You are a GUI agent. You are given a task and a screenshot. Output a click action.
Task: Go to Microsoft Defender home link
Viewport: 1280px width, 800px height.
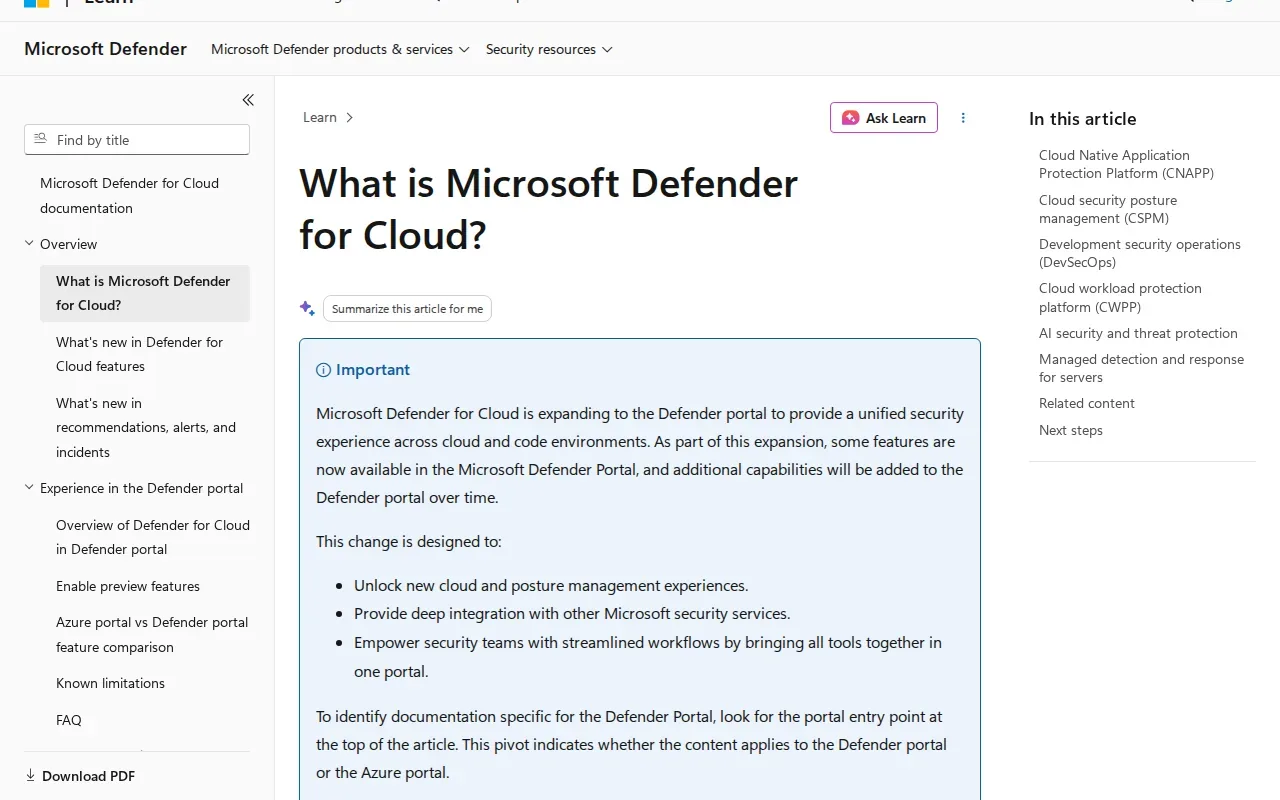click(105, 49)
